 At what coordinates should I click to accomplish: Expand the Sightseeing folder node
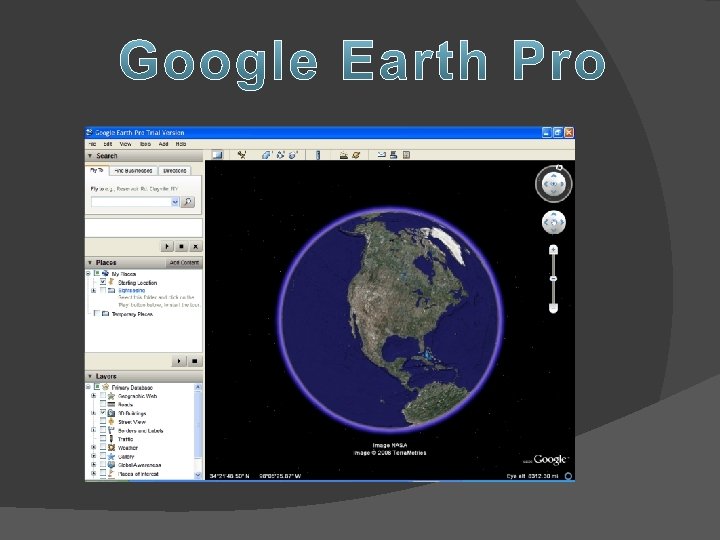click(x=94, y=290)
